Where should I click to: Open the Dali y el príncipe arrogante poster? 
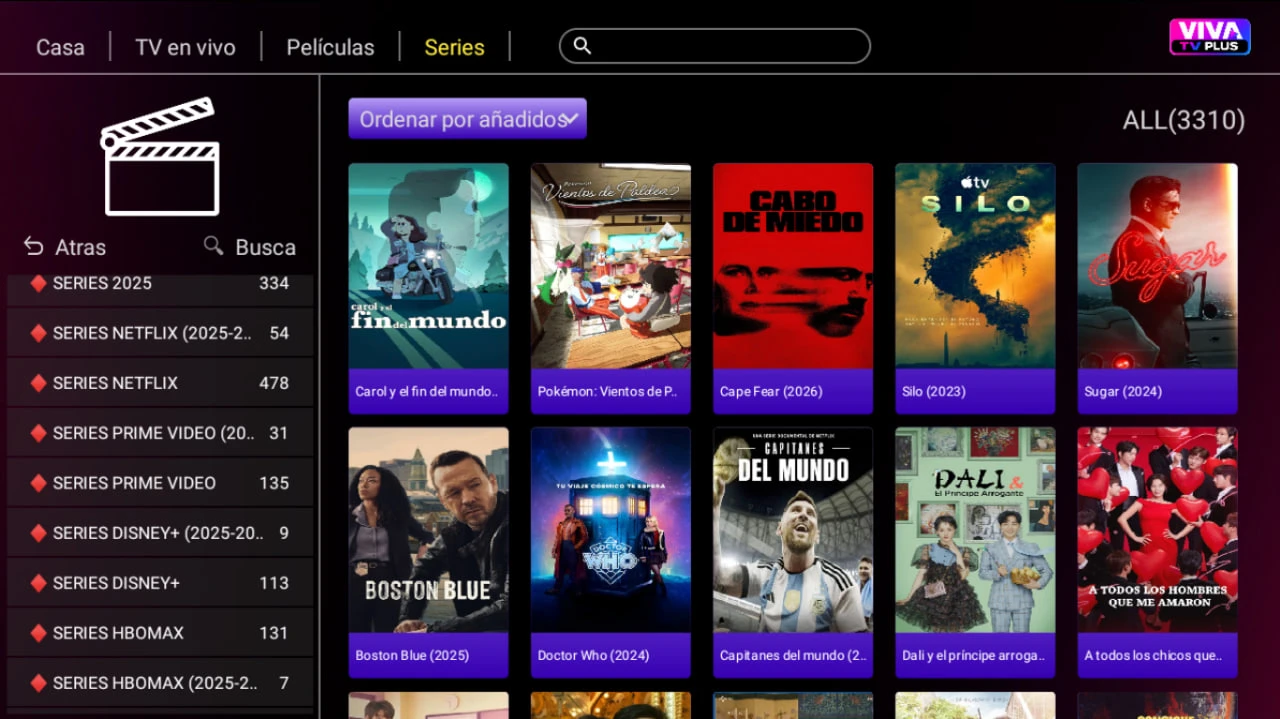pyautogui.click(x=975, y=530)
